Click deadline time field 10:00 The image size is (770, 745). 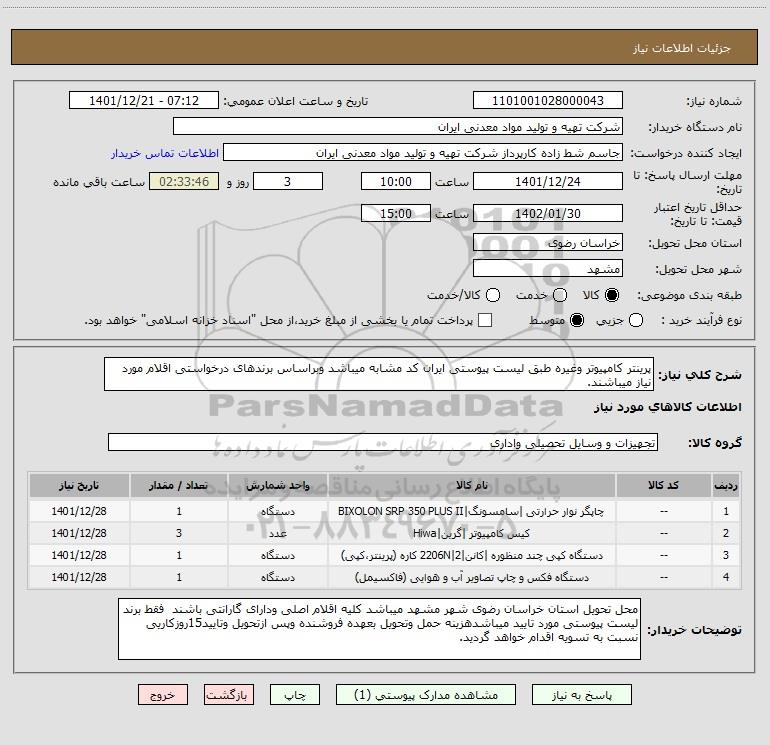point(396,181)
